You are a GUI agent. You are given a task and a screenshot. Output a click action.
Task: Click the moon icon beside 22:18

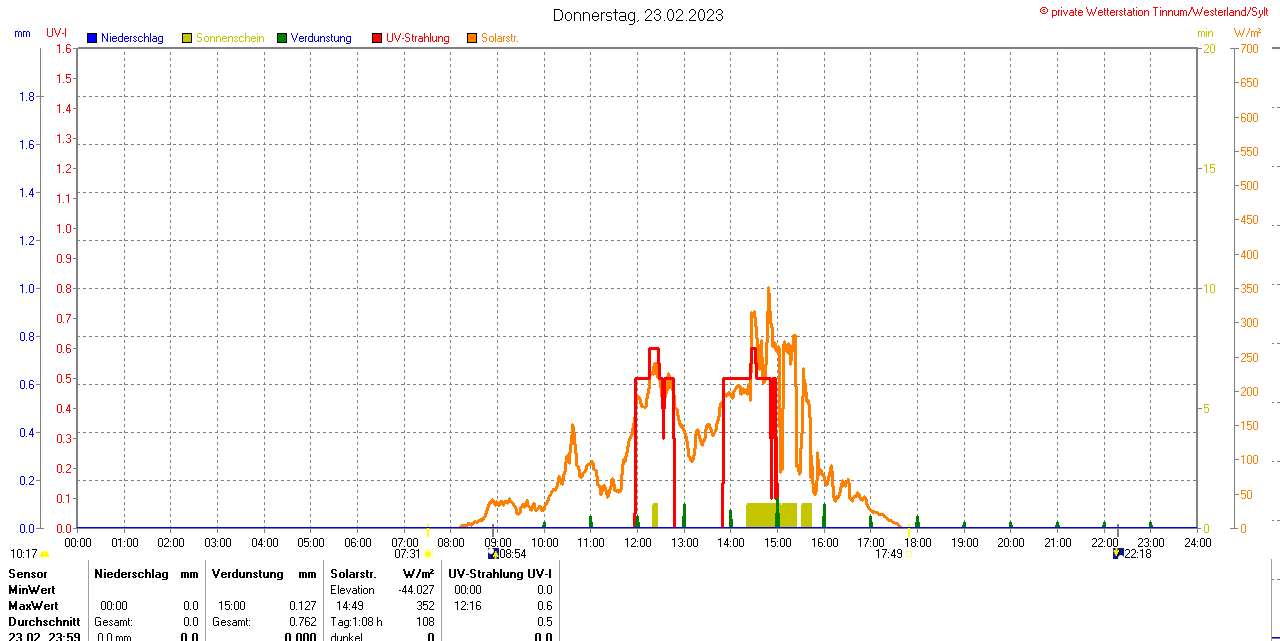pyautogui.click(x=1117, y=553)
